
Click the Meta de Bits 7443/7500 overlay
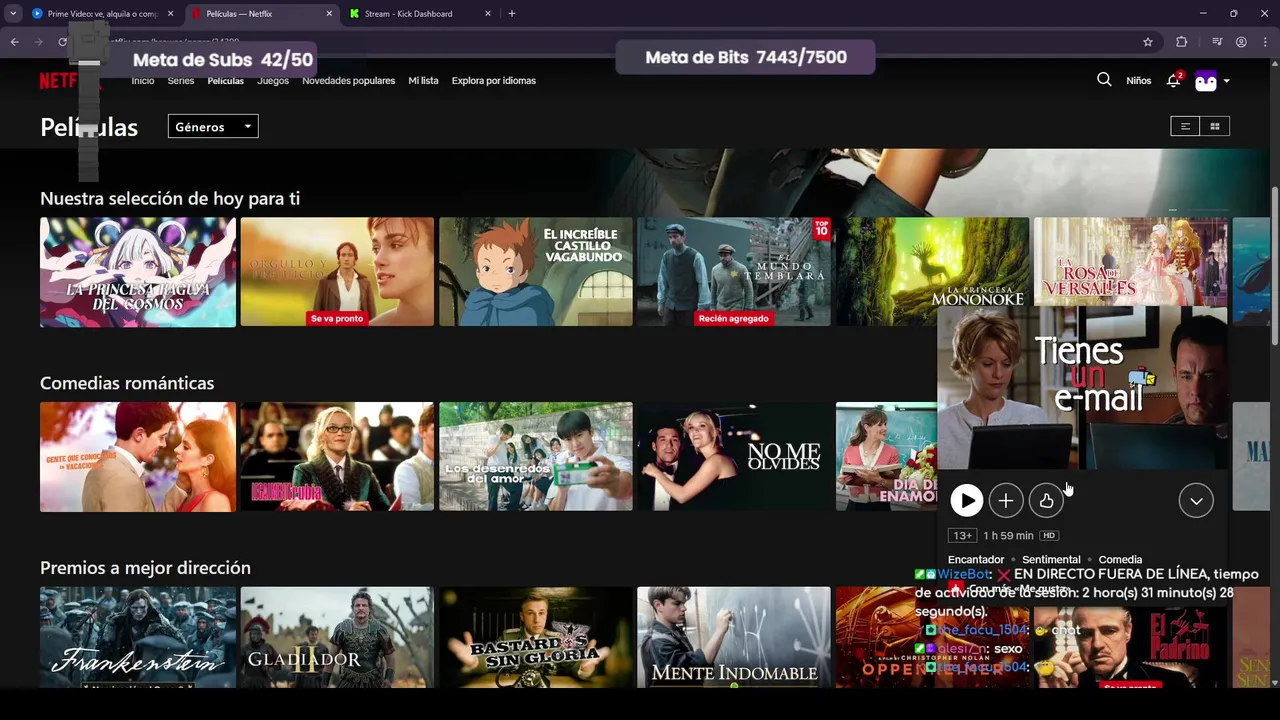746,57
